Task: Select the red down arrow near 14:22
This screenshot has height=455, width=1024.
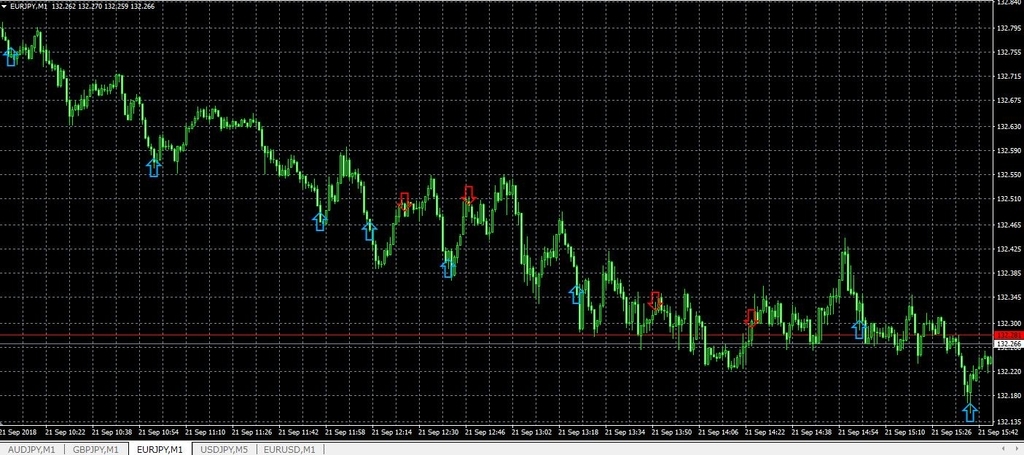Action: (x=752, y=317)
